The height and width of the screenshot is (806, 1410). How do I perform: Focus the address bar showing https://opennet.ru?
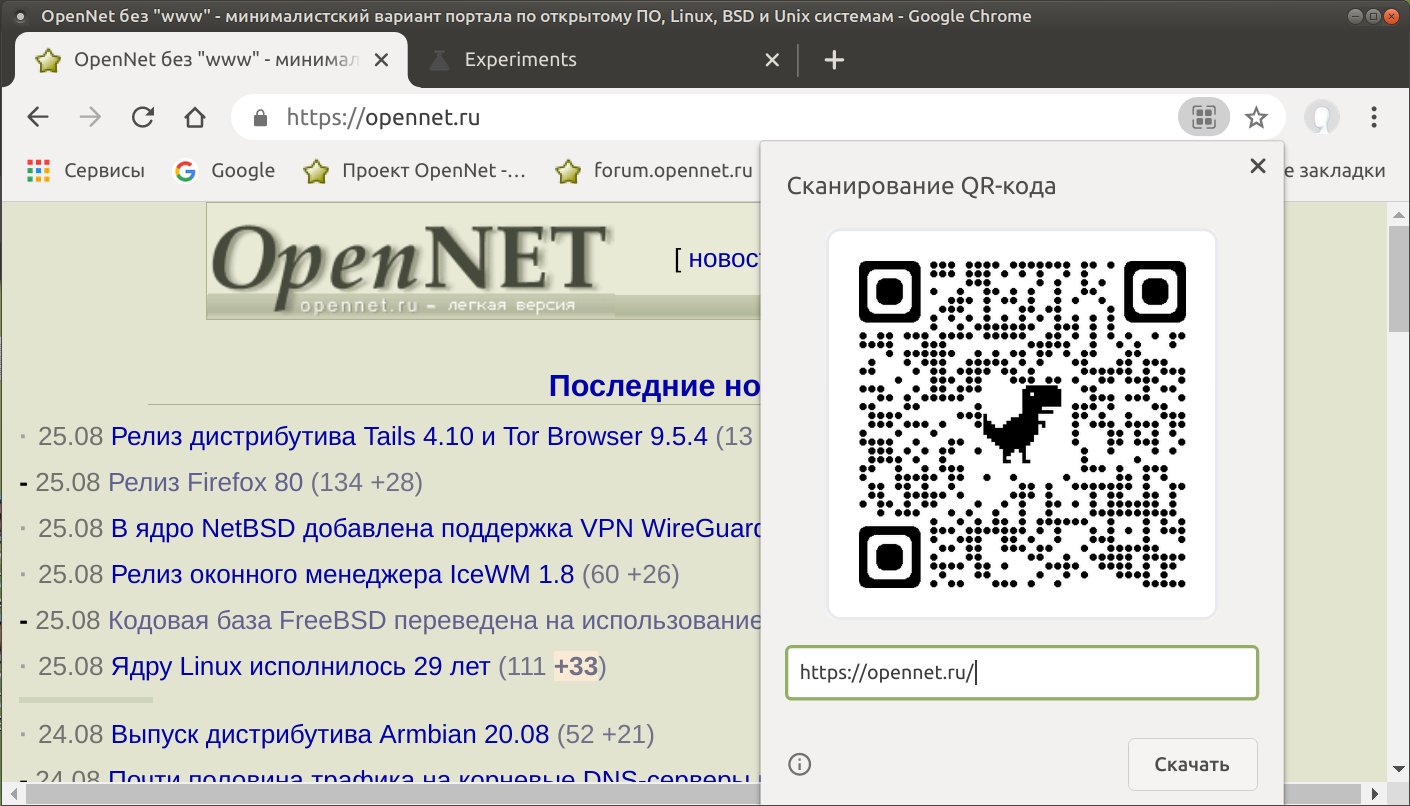700,118
